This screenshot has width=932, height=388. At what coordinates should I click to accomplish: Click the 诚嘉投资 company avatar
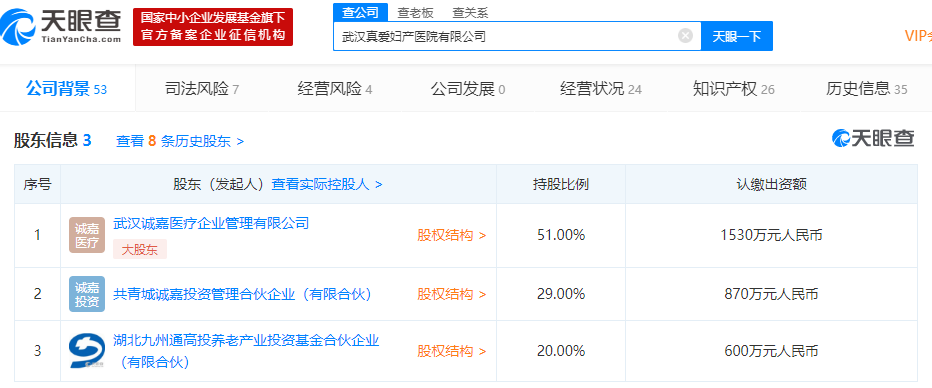point(87,294)
